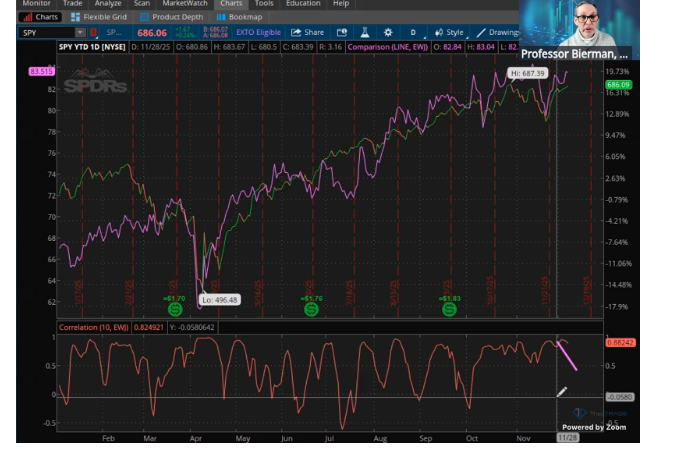Screen dimensions: 679x449
Task: Open the Style menu
Action: pos(449,33)
